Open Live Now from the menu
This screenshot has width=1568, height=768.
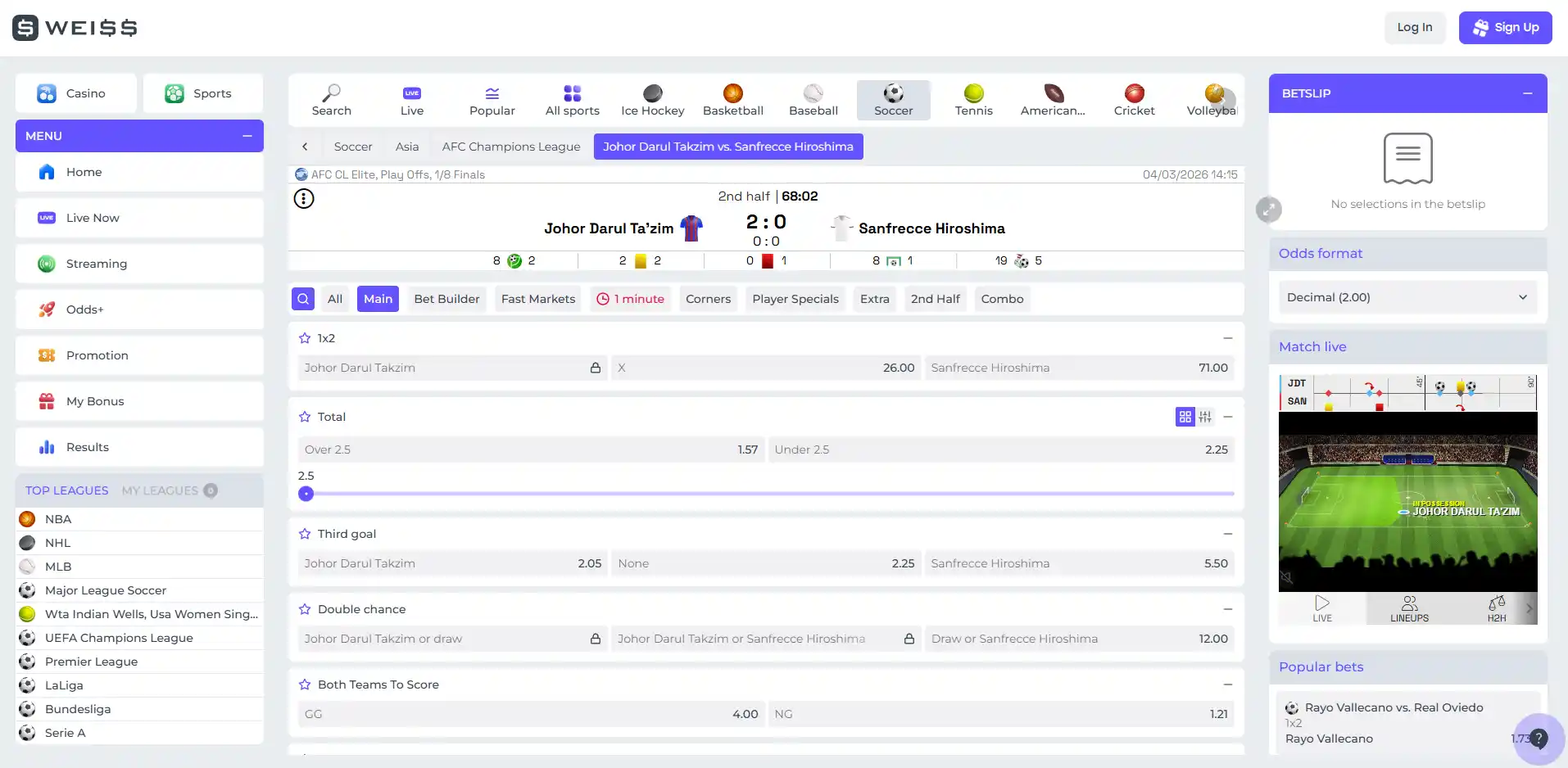click(139, 218)
